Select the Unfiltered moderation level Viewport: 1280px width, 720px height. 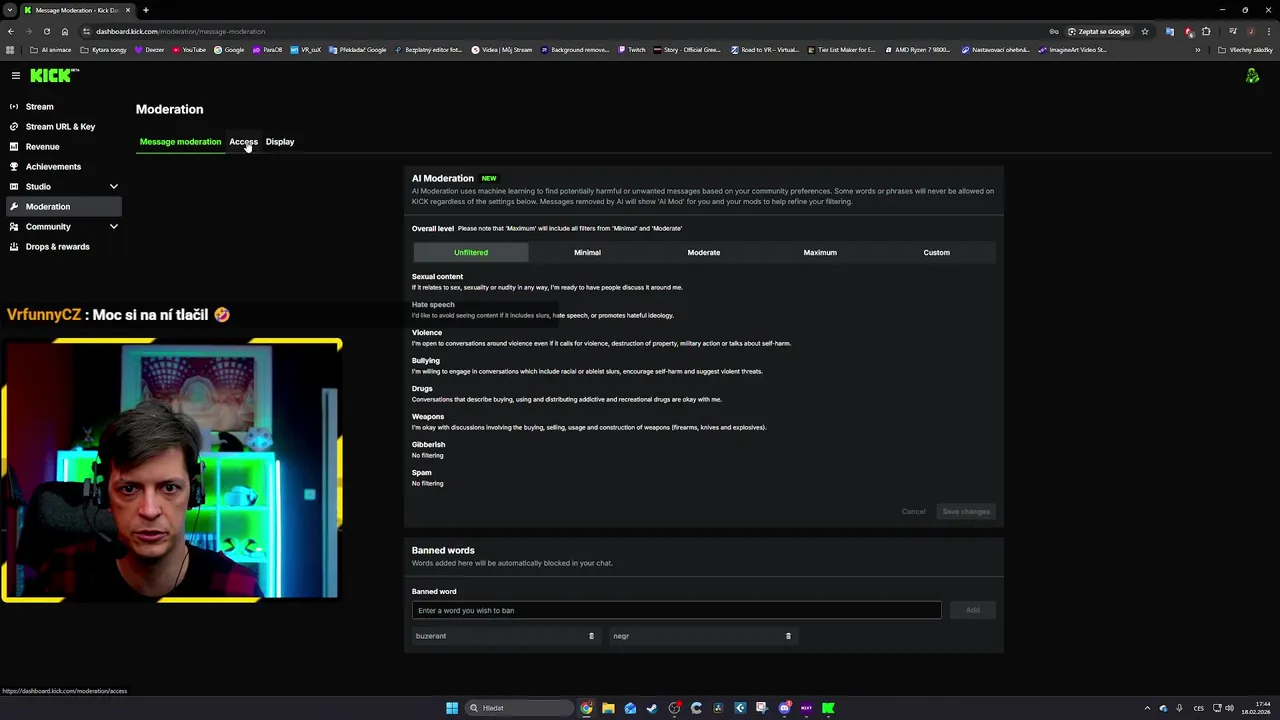pos(471,252)
